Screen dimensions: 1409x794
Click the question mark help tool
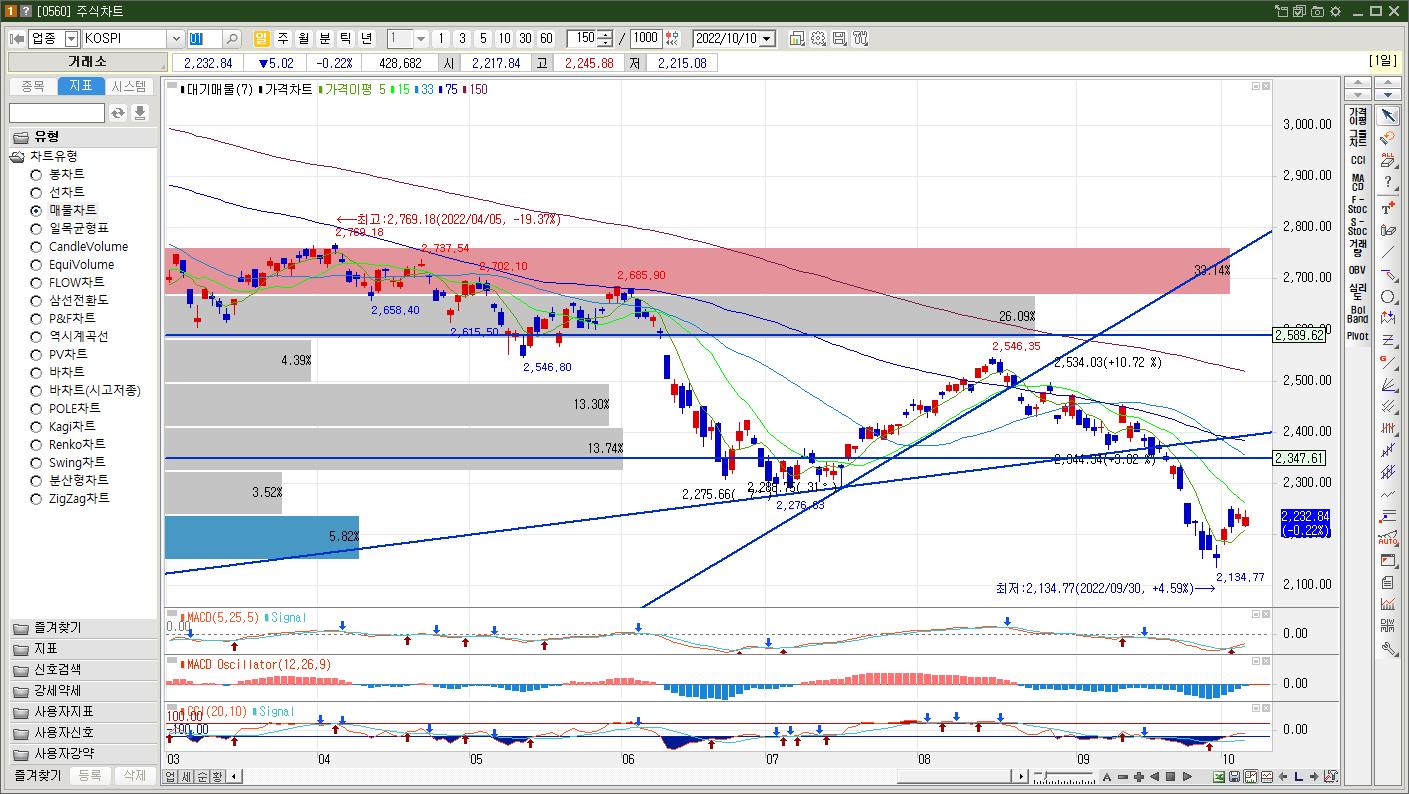1388,182
